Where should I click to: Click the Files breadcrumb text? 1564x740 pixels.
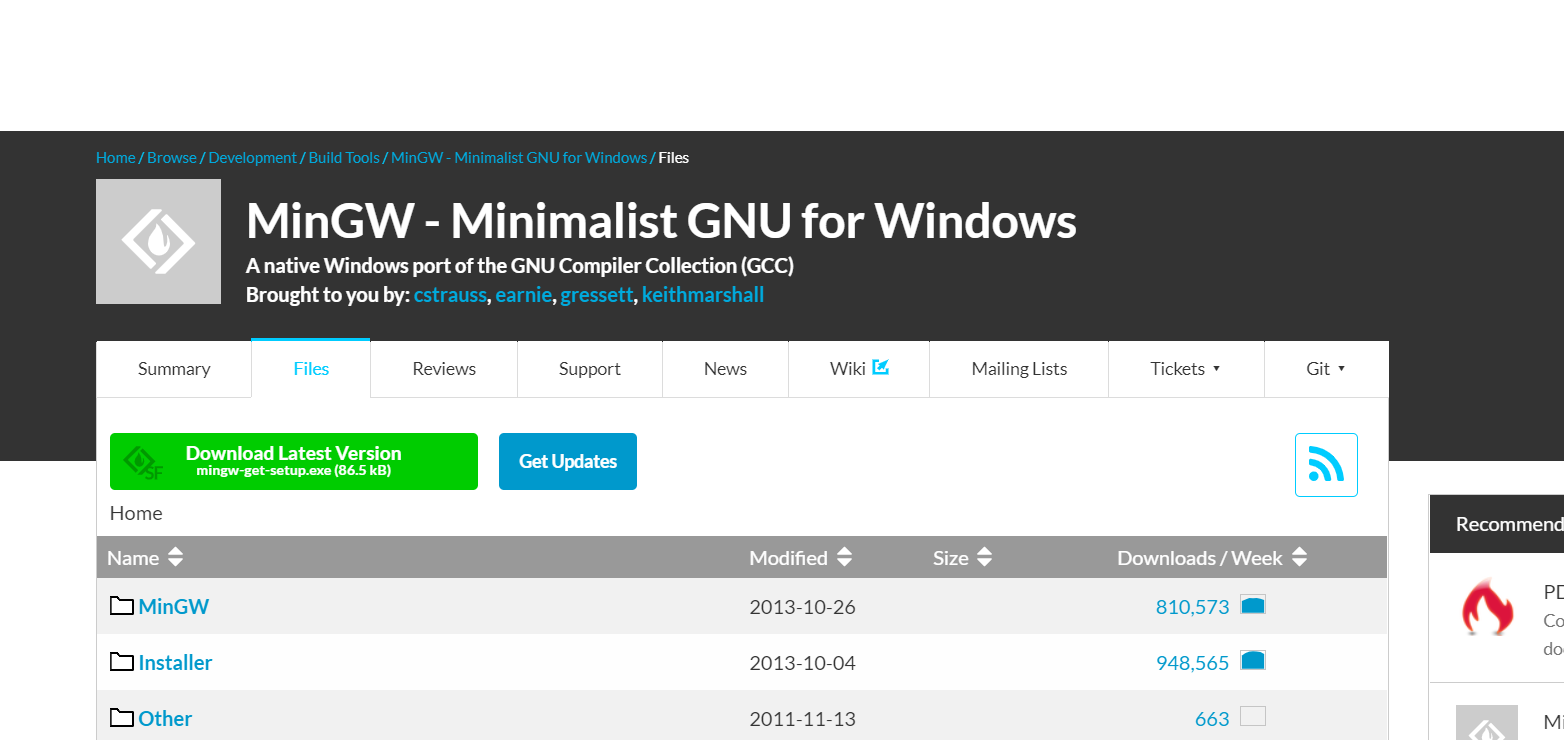point(673,158)
